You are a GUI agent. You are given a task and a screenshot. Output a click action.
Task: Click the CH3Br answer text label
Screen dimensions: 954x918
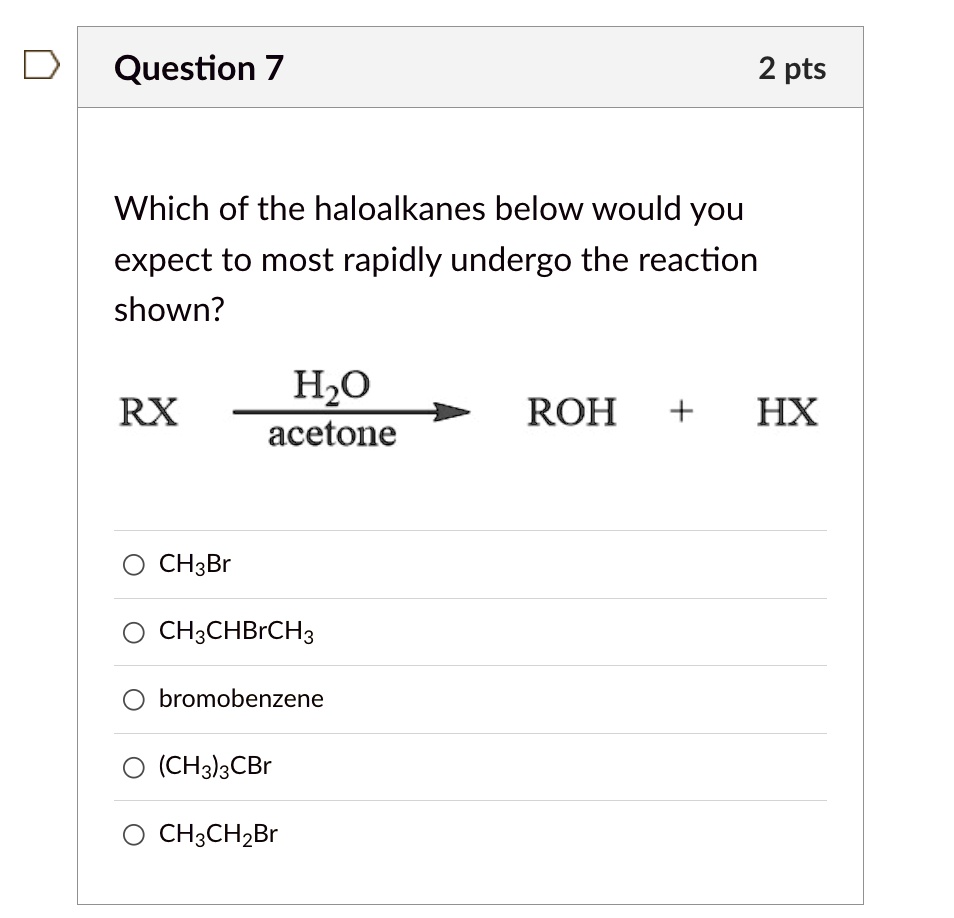click(x=194, y=563)
